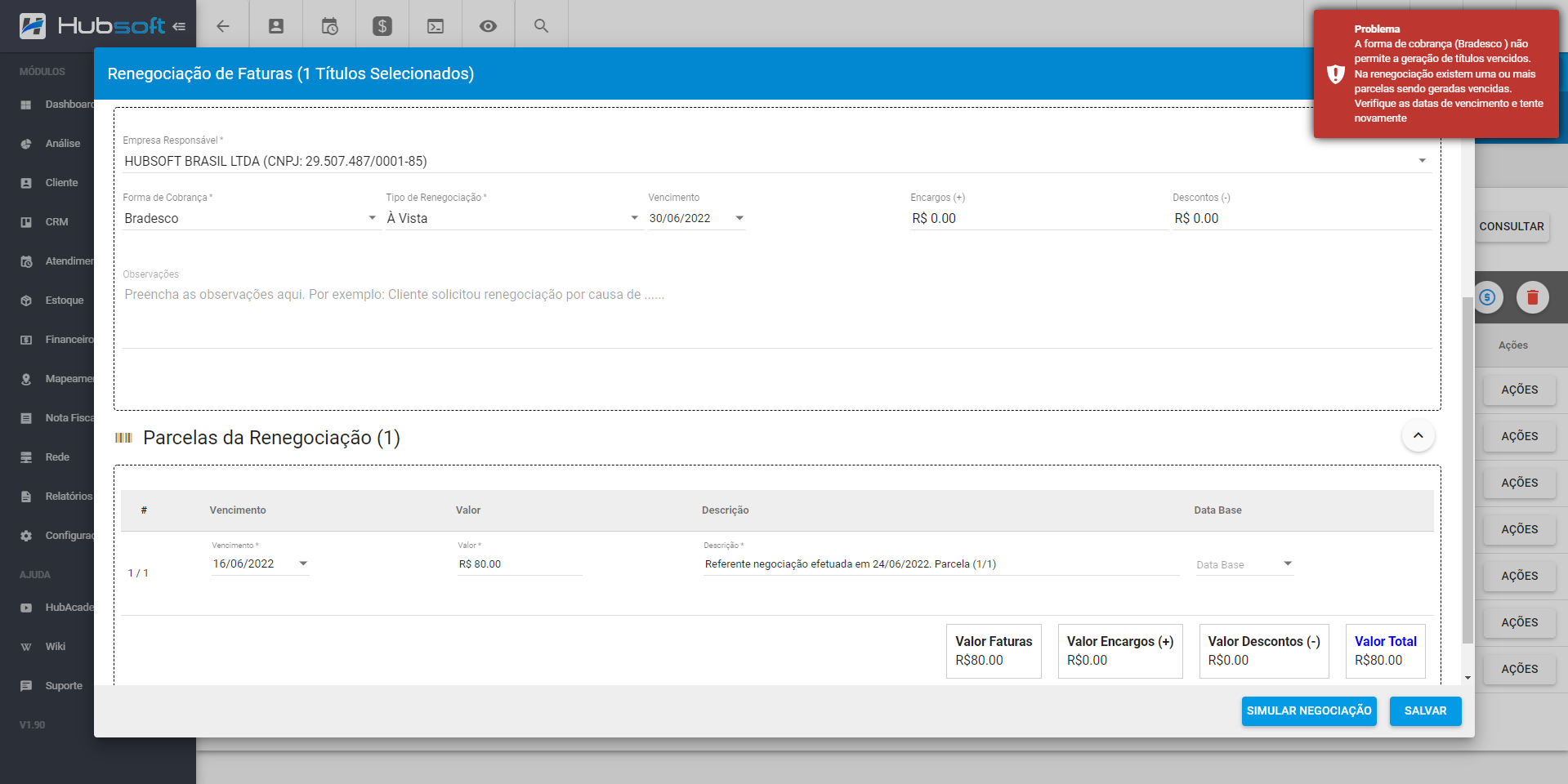Open the calendar clock icon in toolbar
Image resolution: width=1568 pixels, height=784 pixels.
click(329, 26)
